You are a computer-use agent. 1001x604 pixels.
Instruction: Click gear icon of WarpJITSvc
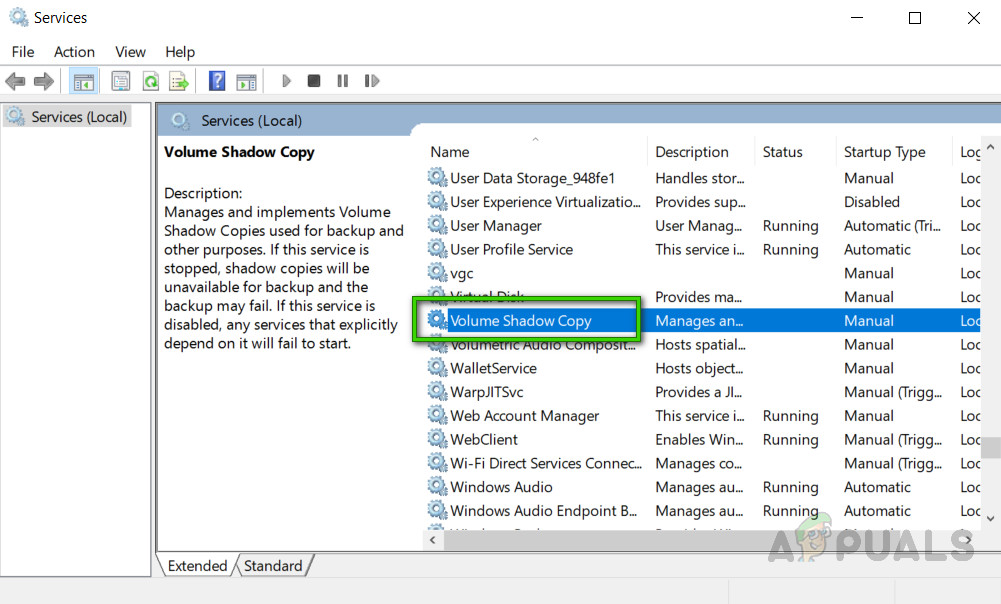pyautogui.click(x=437, y=391)
